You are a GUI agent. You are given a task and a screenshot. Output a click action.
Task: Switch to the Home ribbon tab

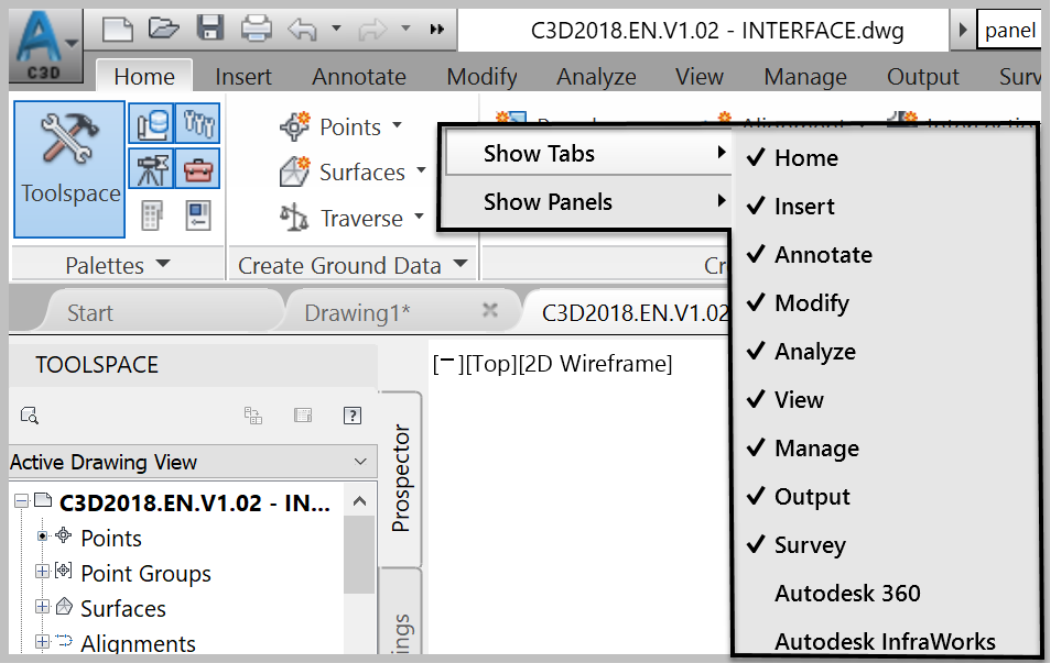click(144, 76)
